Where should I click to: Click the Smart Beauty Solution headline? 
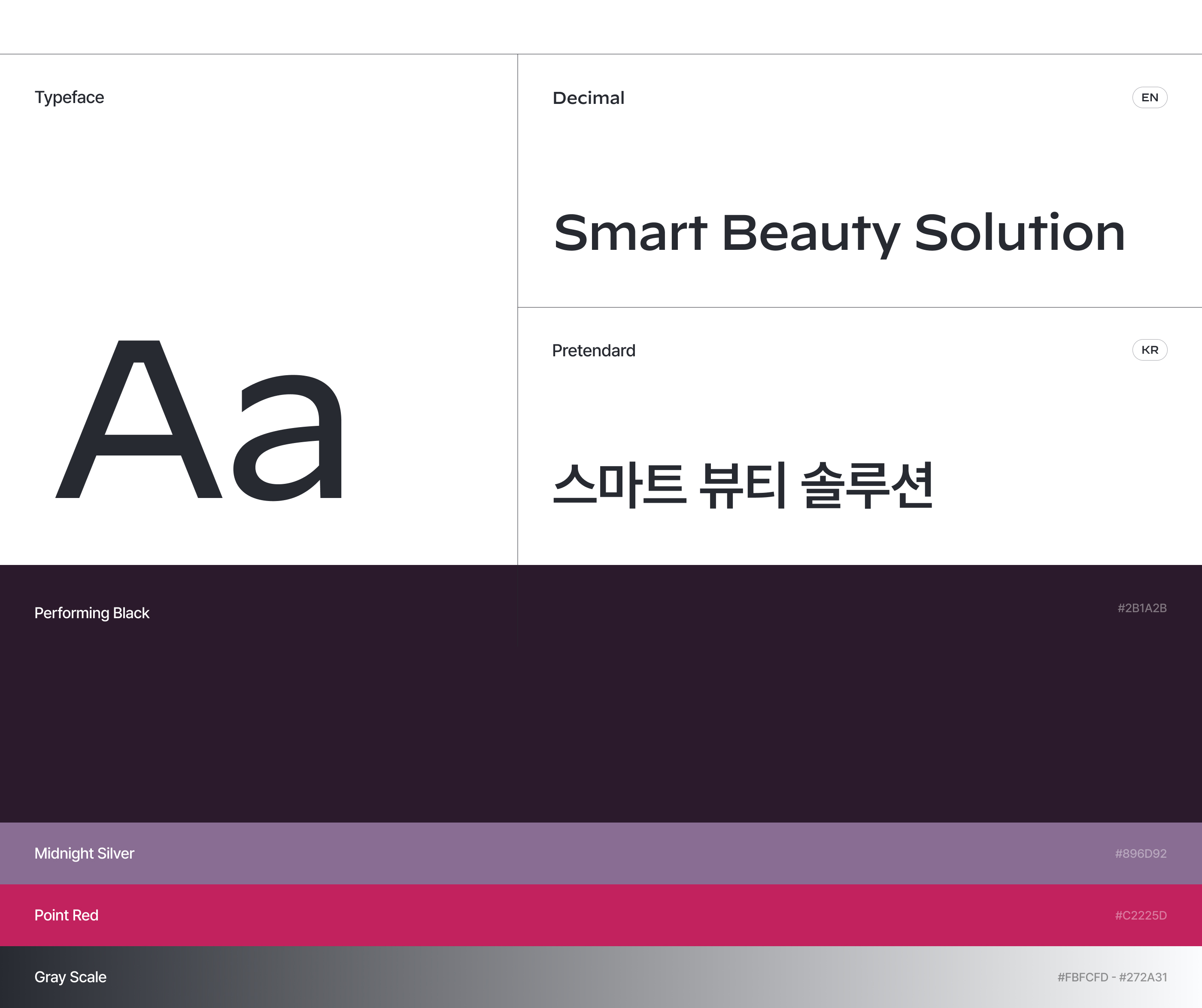[838, 233]
